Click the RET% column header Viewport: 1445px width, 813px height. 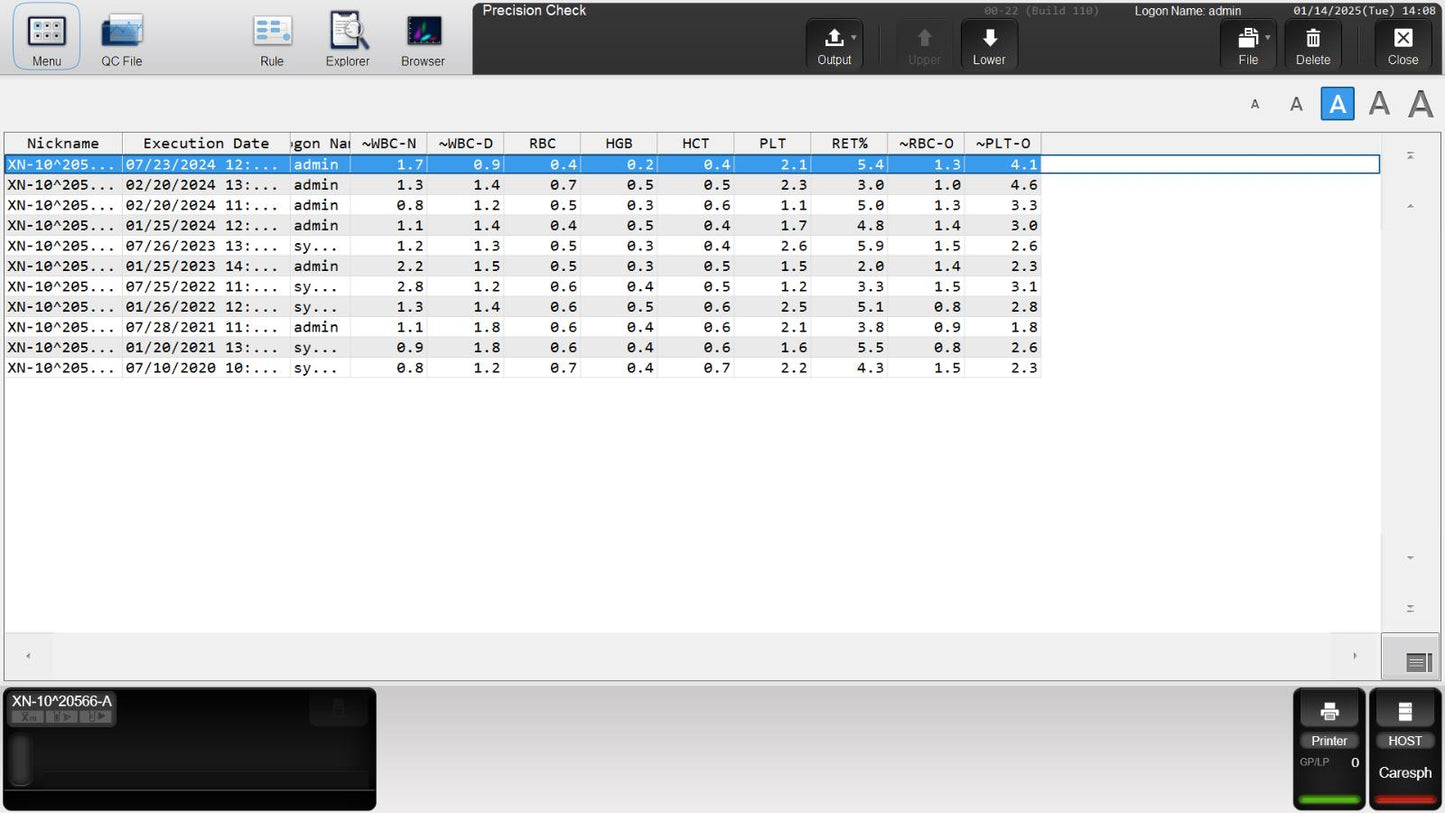[x=849, y=144]
